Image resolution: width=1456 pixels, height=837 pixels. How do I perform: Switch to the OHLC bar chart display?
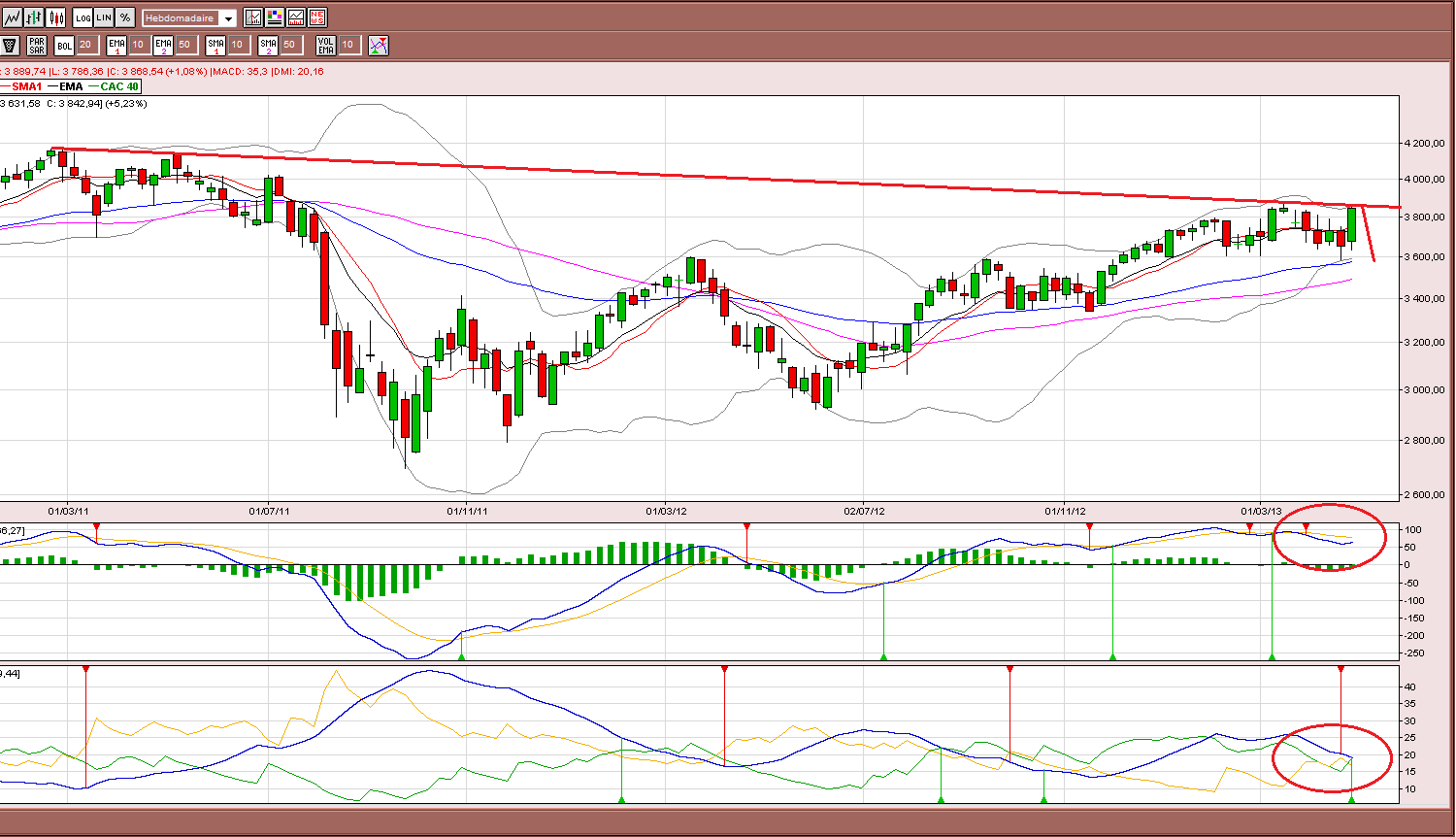click(x=35, y=17)
